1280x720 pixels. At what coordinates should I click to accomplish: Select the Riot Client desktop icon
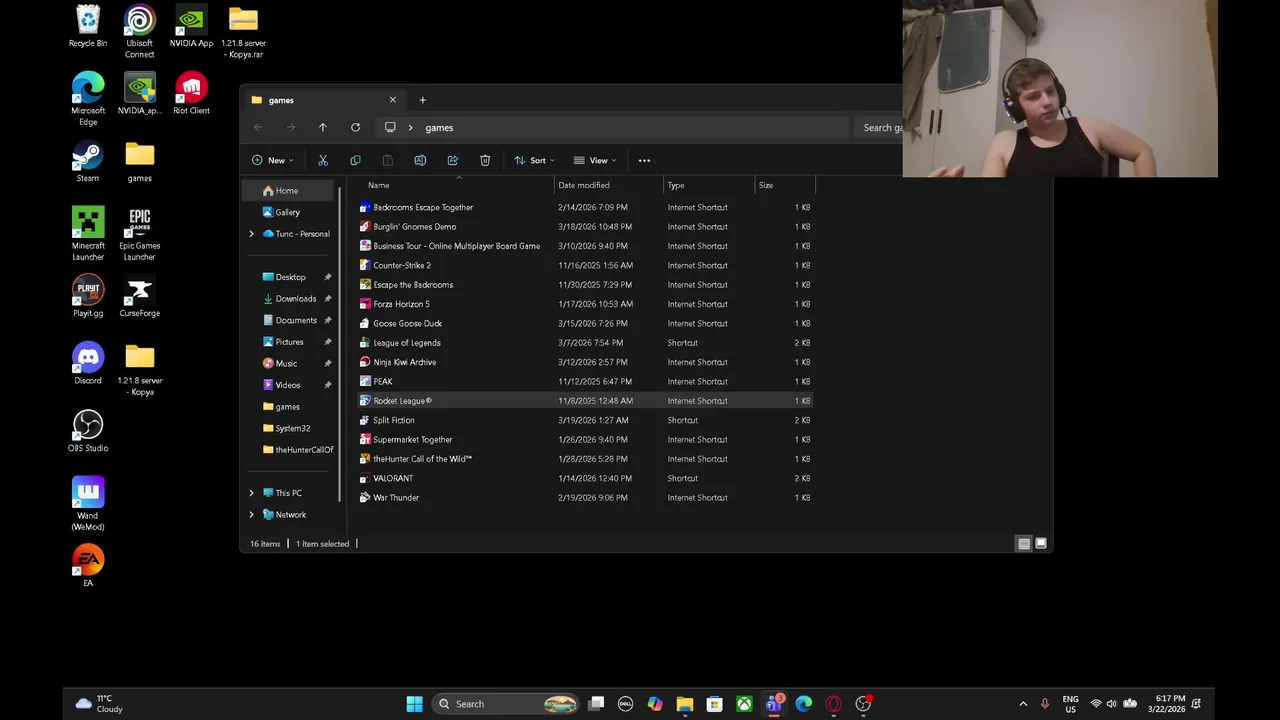tap(191, 94)
